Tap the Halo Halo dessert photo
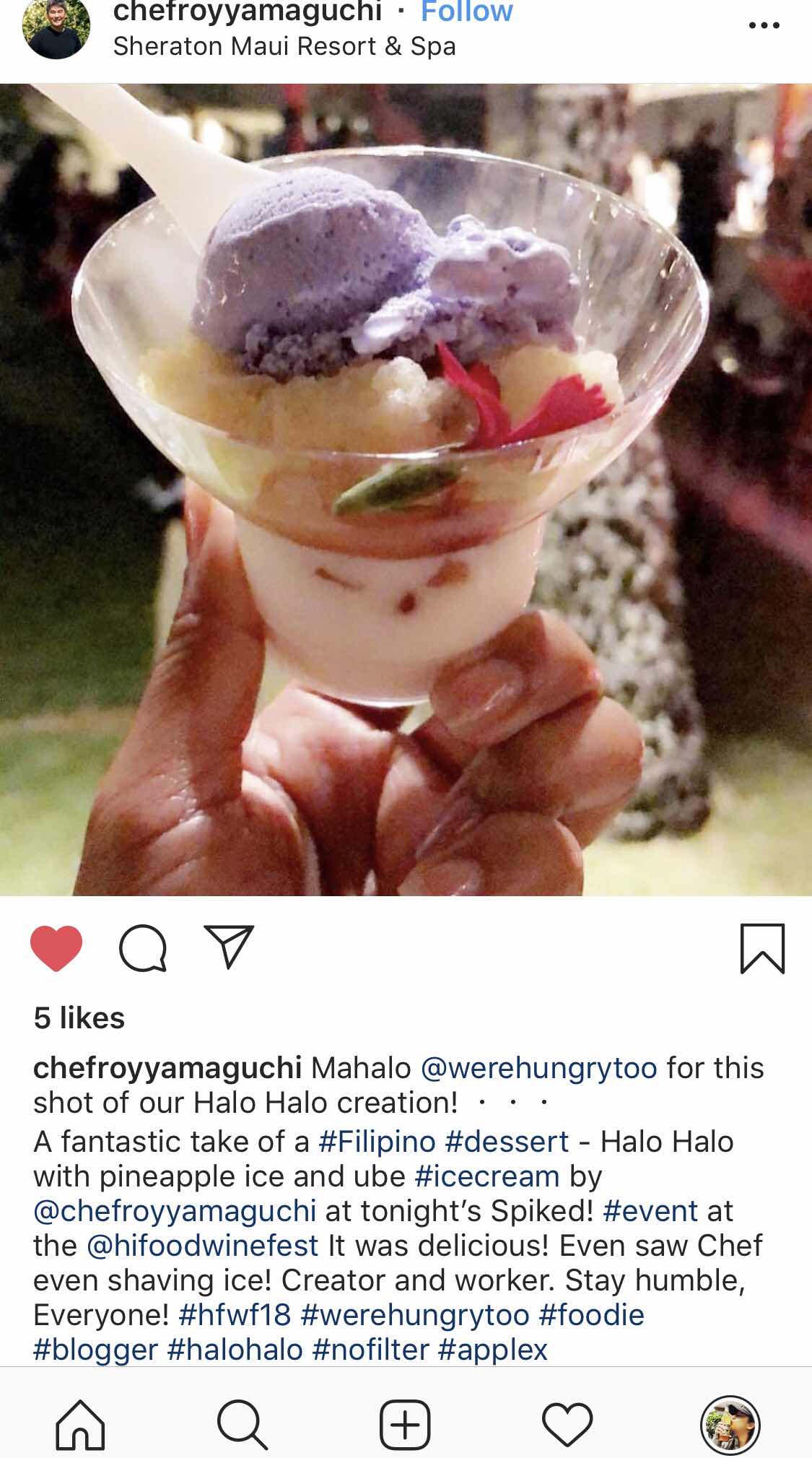Image resolution: width=812 pixels, height=1458 pixels. click(406, 490)
